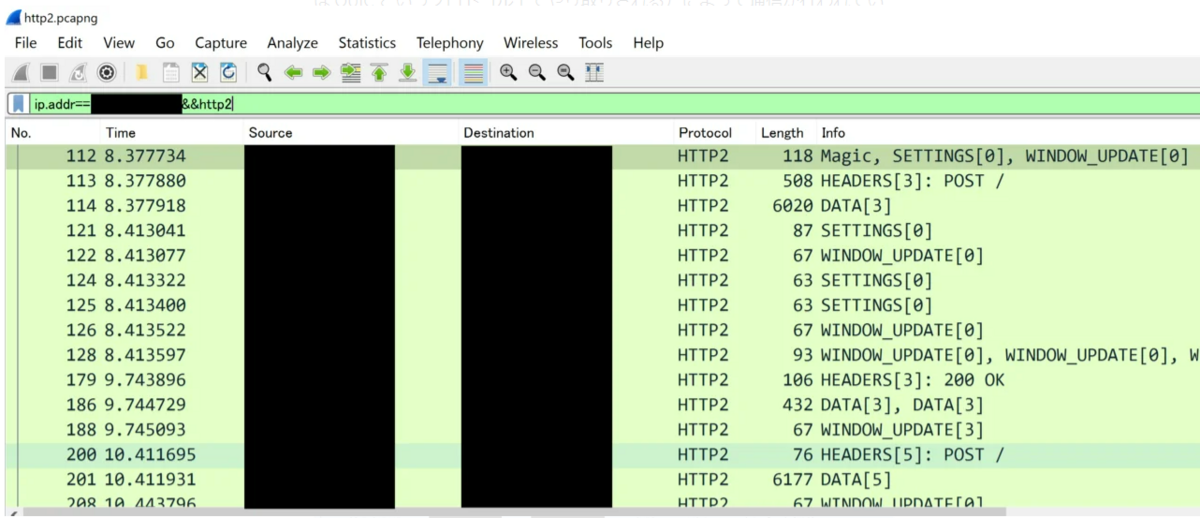Open the Tools menu
Image resolution: width=1200 pixels, height=518 pixels.
pyautogui.click(x=595, y=43)
